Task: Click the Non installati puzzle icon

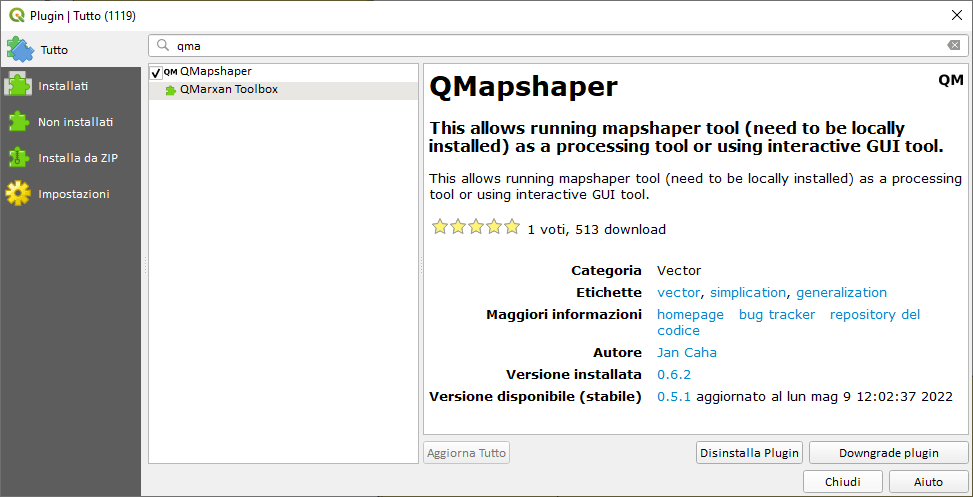Action: (x=19, y=121)
